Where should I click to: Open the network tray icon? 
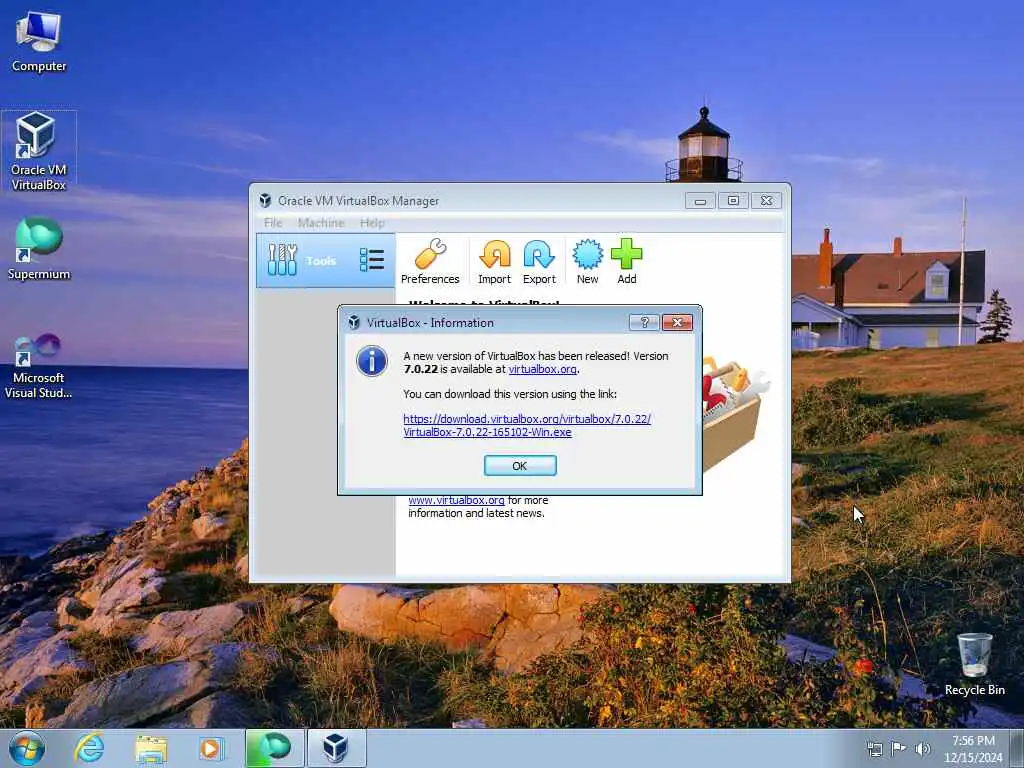tap(874, 748)
